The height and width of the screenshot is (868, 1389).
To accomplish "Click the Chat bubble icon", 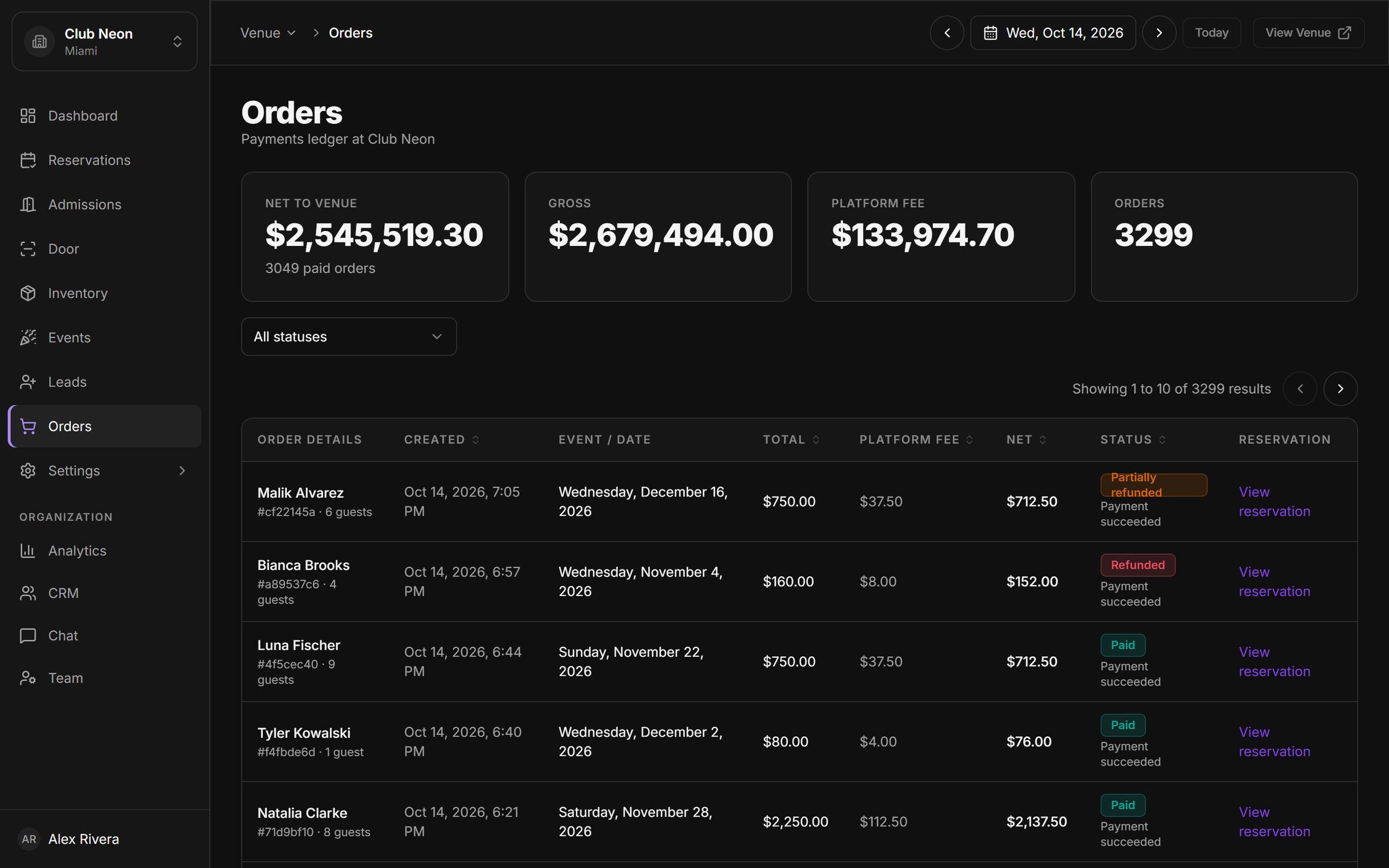I will pyautogui.click(x=28, y=635).
